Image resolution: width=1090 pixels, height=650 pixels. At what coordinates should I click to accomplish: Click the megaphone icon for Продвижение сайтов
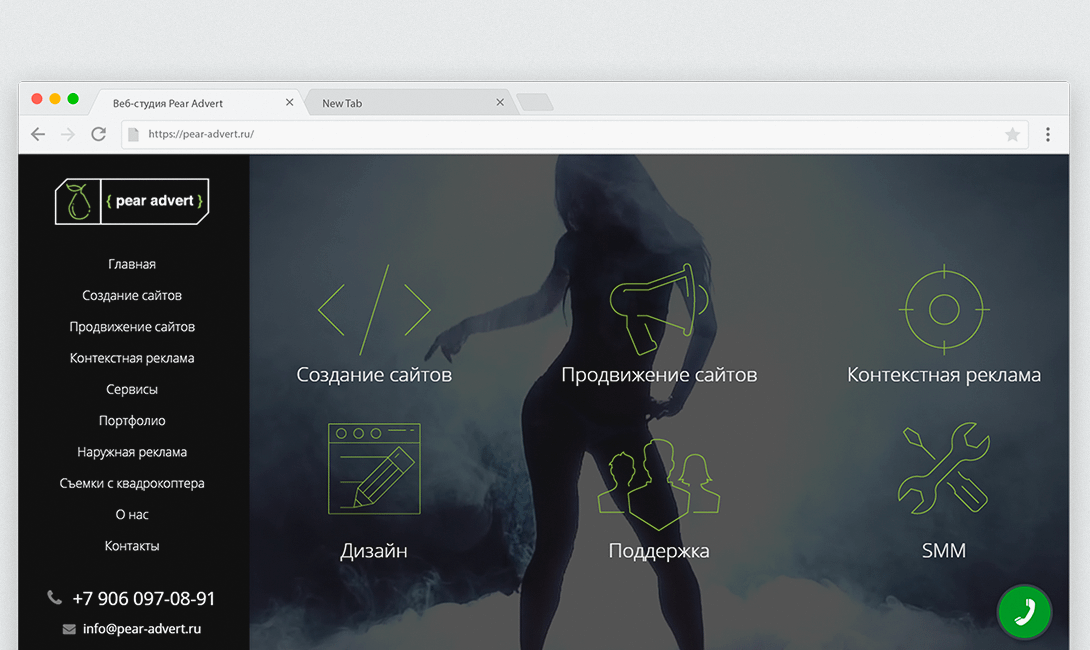point(659,309)
